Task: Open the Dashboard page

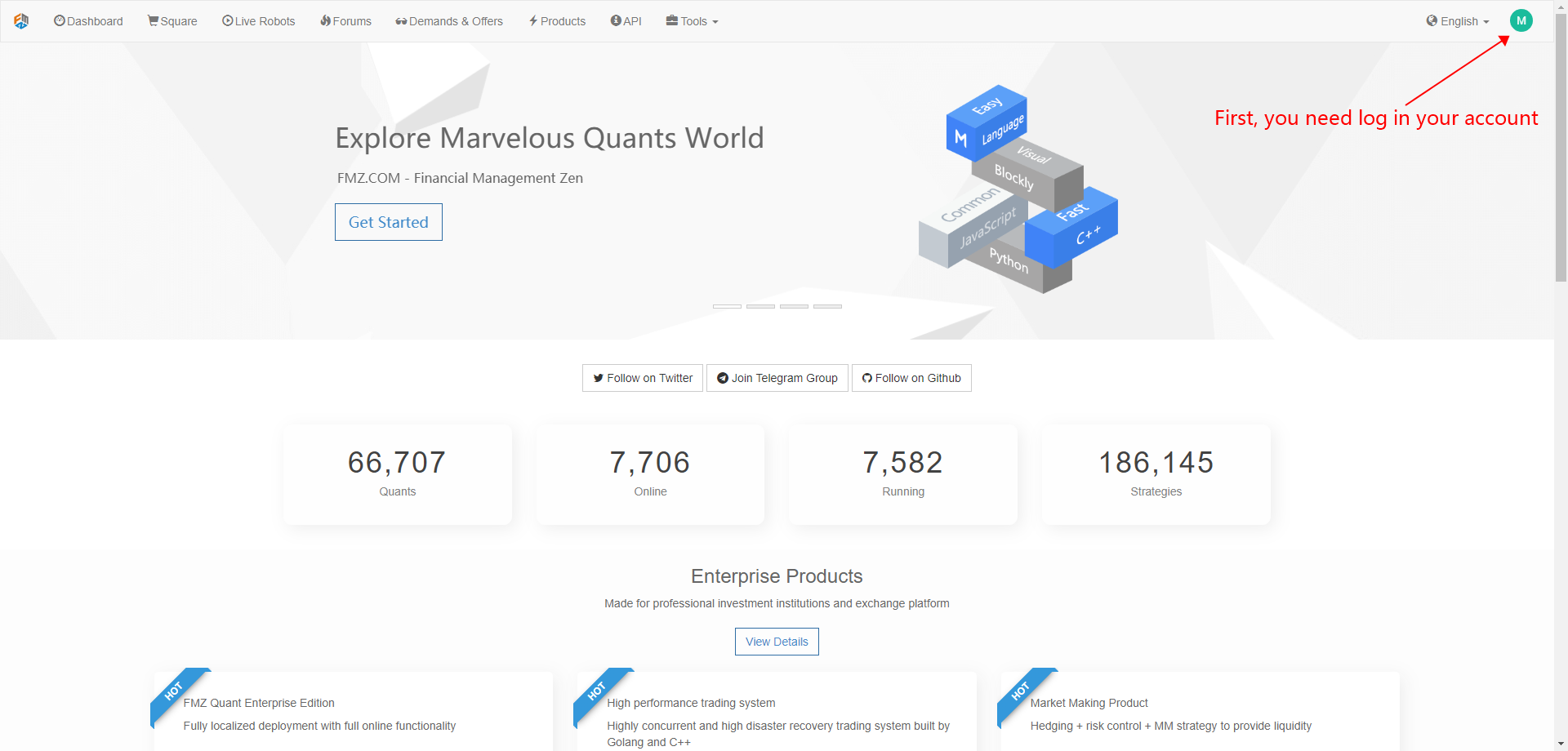Action: 88,21
